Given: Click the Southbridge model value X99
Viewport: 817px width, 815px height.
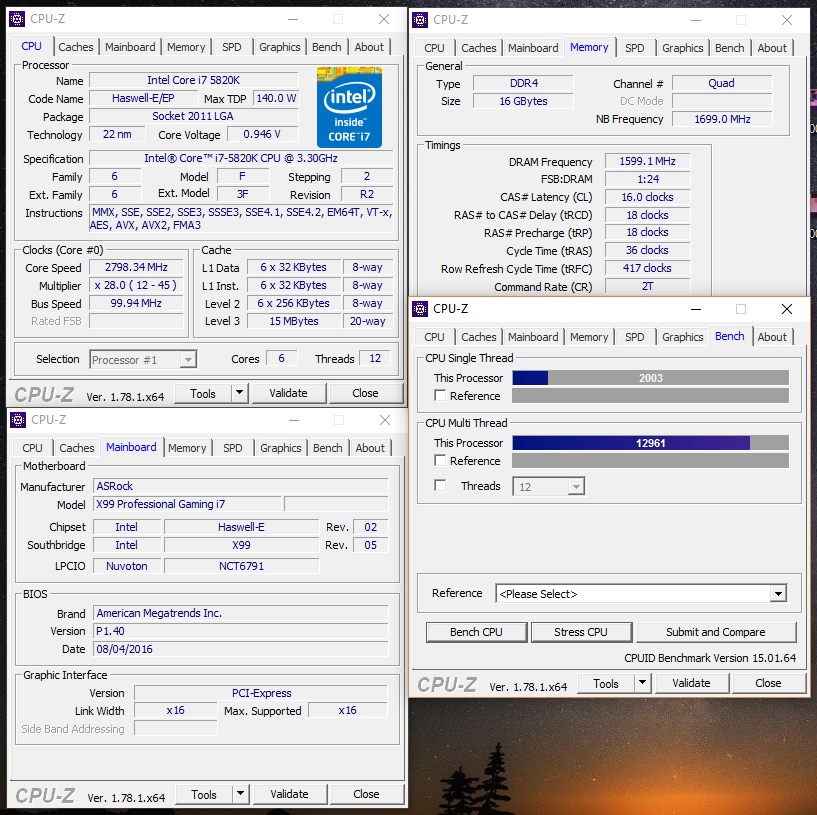Looking at the screenshot, I should tap(242, 545).
